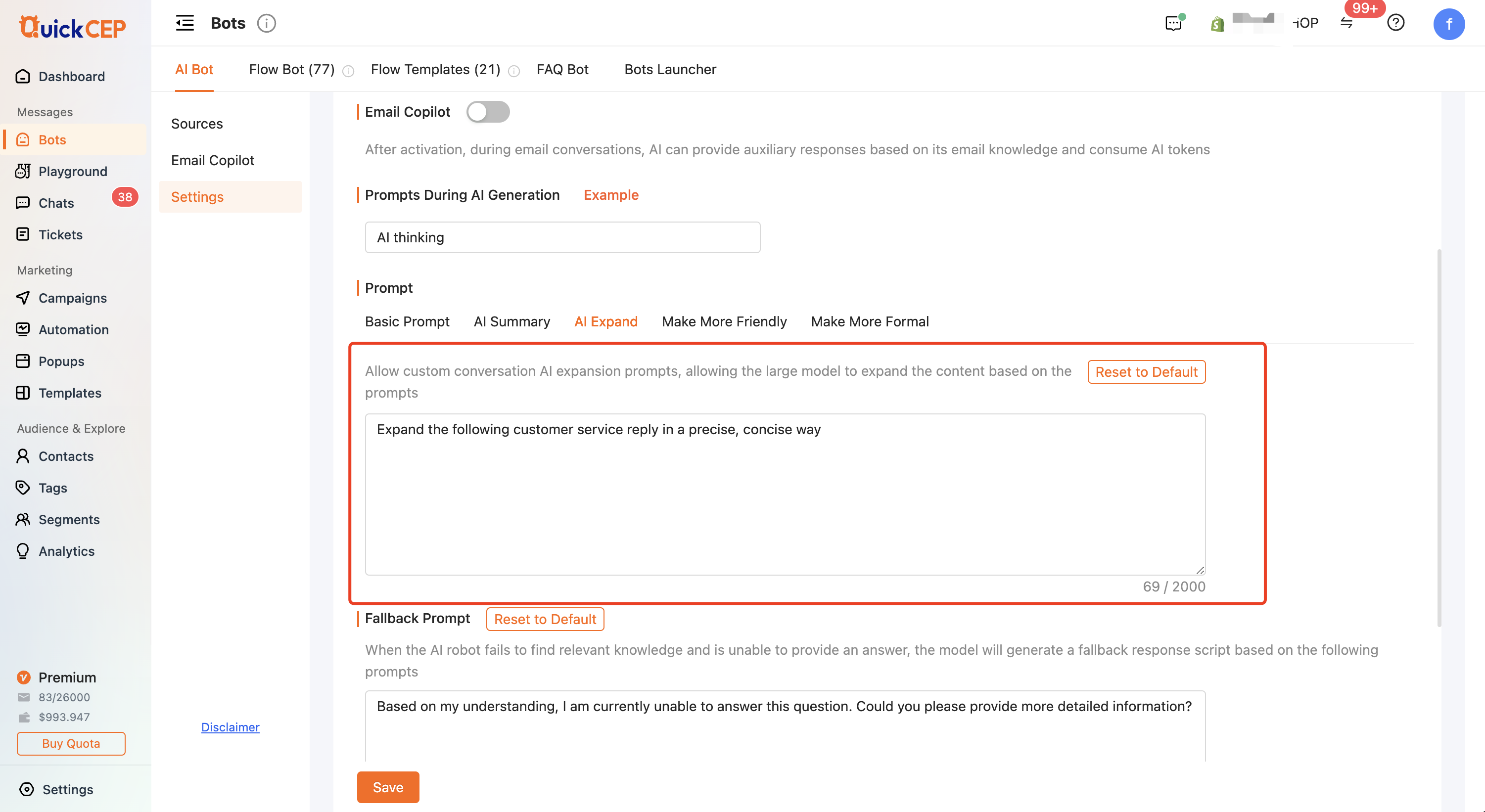
Task: Click the 38 unread chats badge
Action: (x=125, y=197)
